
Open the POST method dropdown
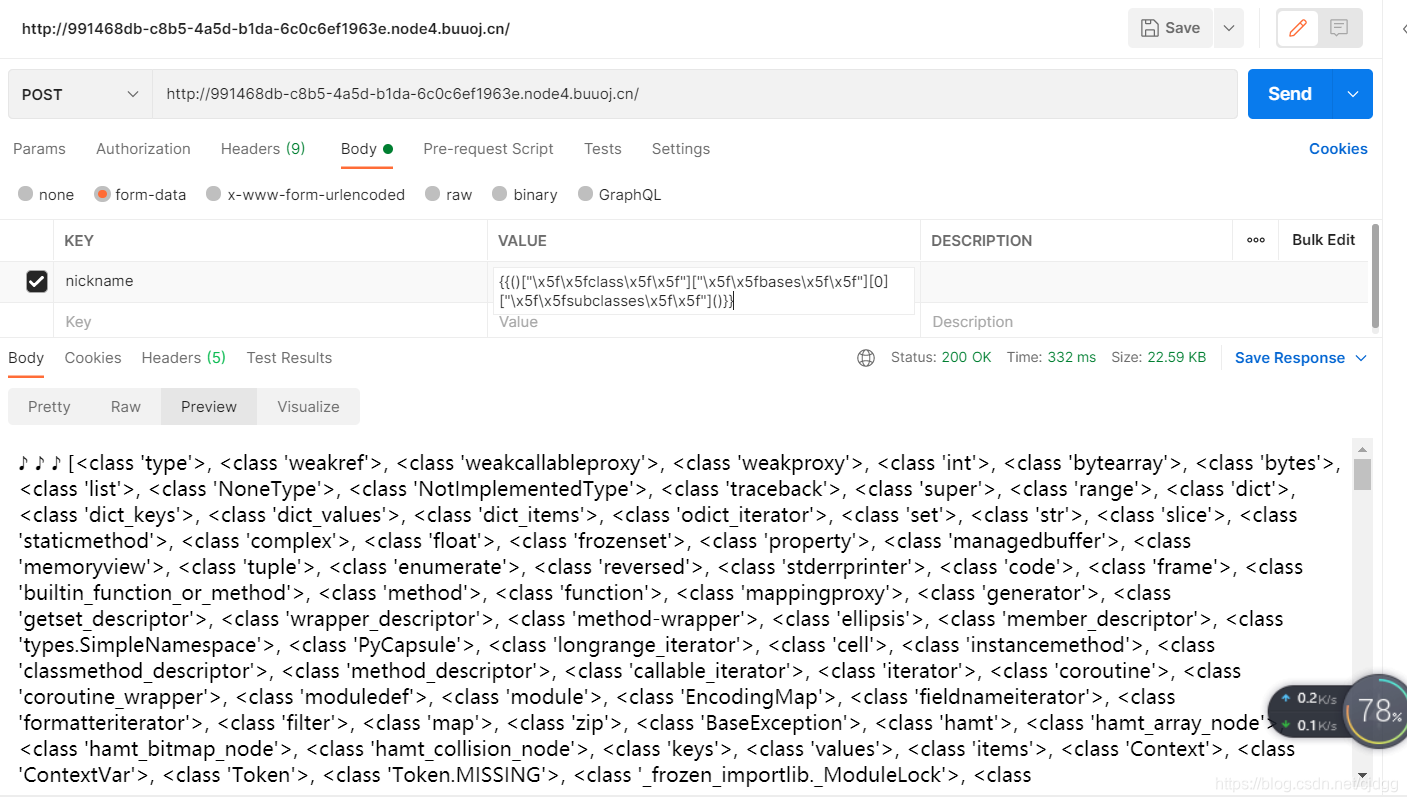coord(80,94)
